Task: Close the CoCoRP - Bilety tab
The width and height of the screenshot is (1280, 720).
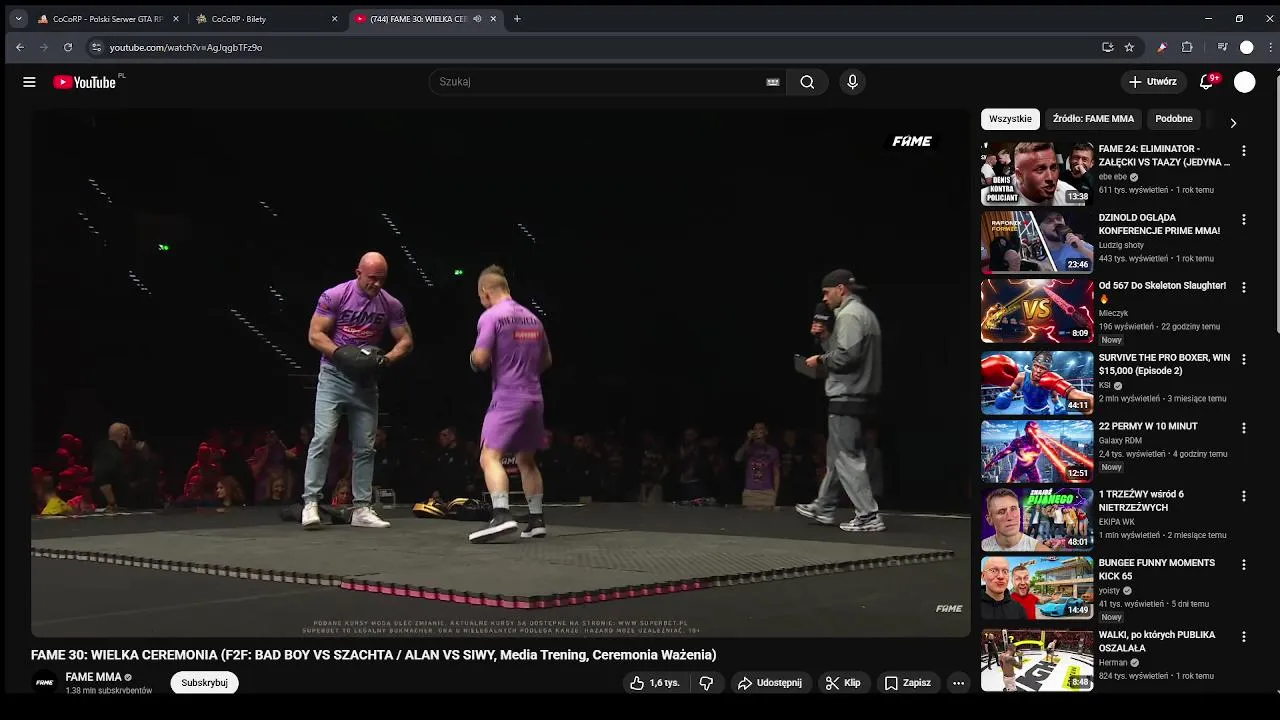Action: 334,19
